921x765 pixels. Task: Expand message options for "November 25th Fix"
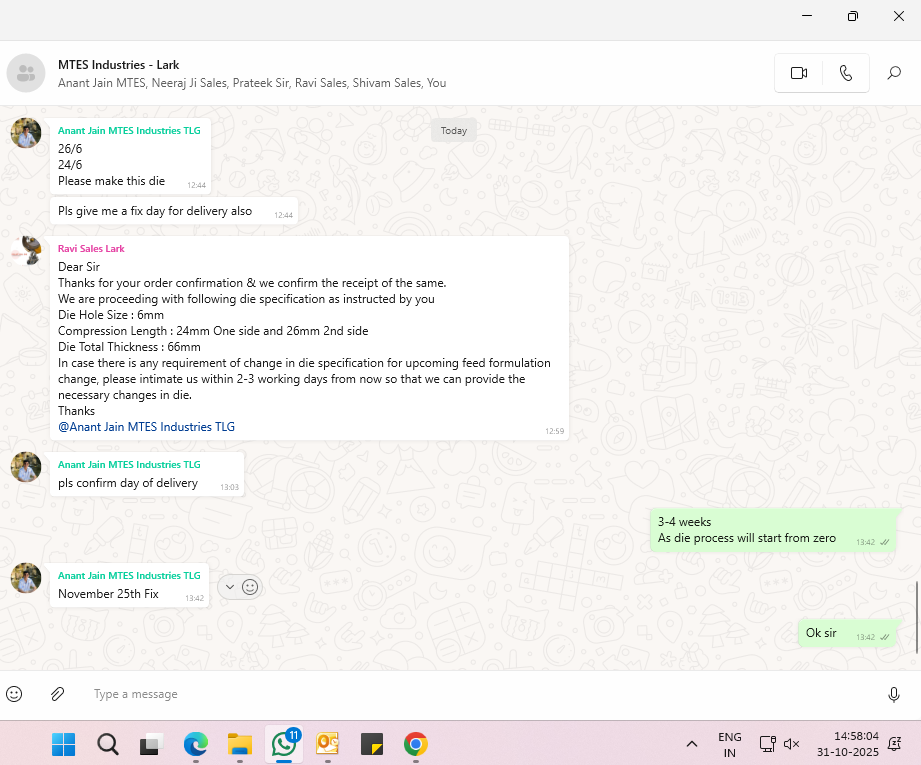(x=230, y=587)
